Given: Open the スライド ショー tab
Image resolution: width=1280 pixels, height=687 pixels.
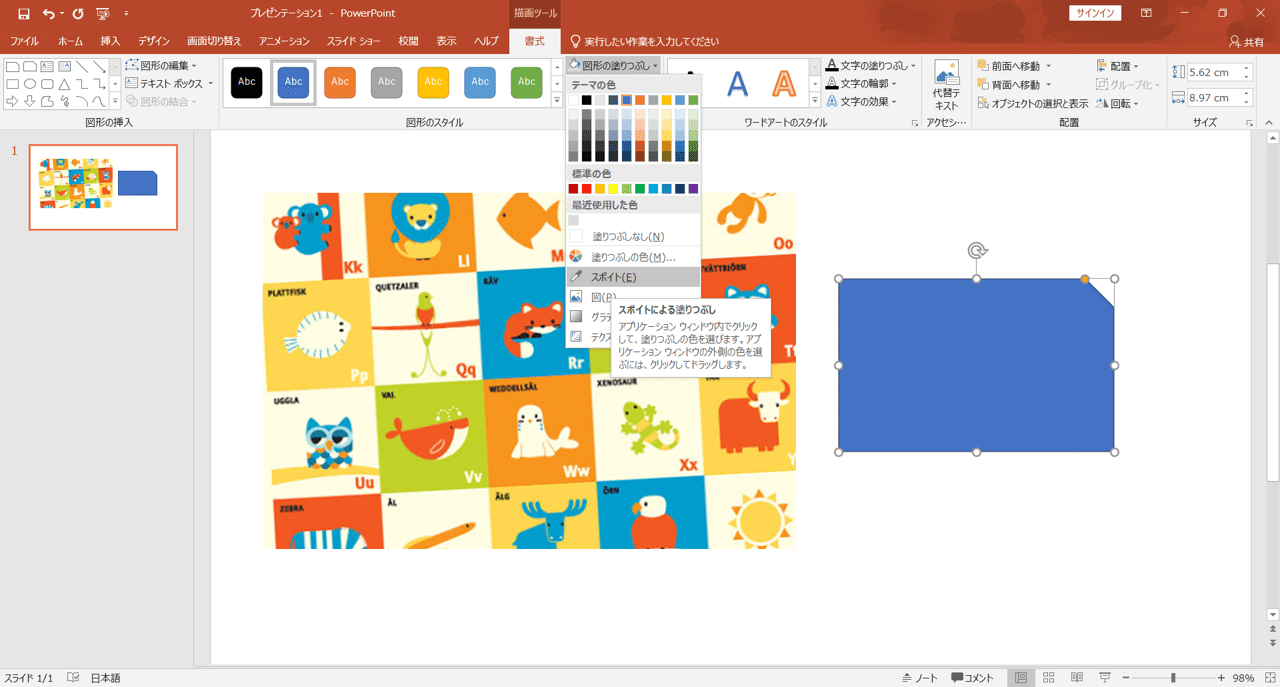Looking at the screenshot, I should coord(353,41).
